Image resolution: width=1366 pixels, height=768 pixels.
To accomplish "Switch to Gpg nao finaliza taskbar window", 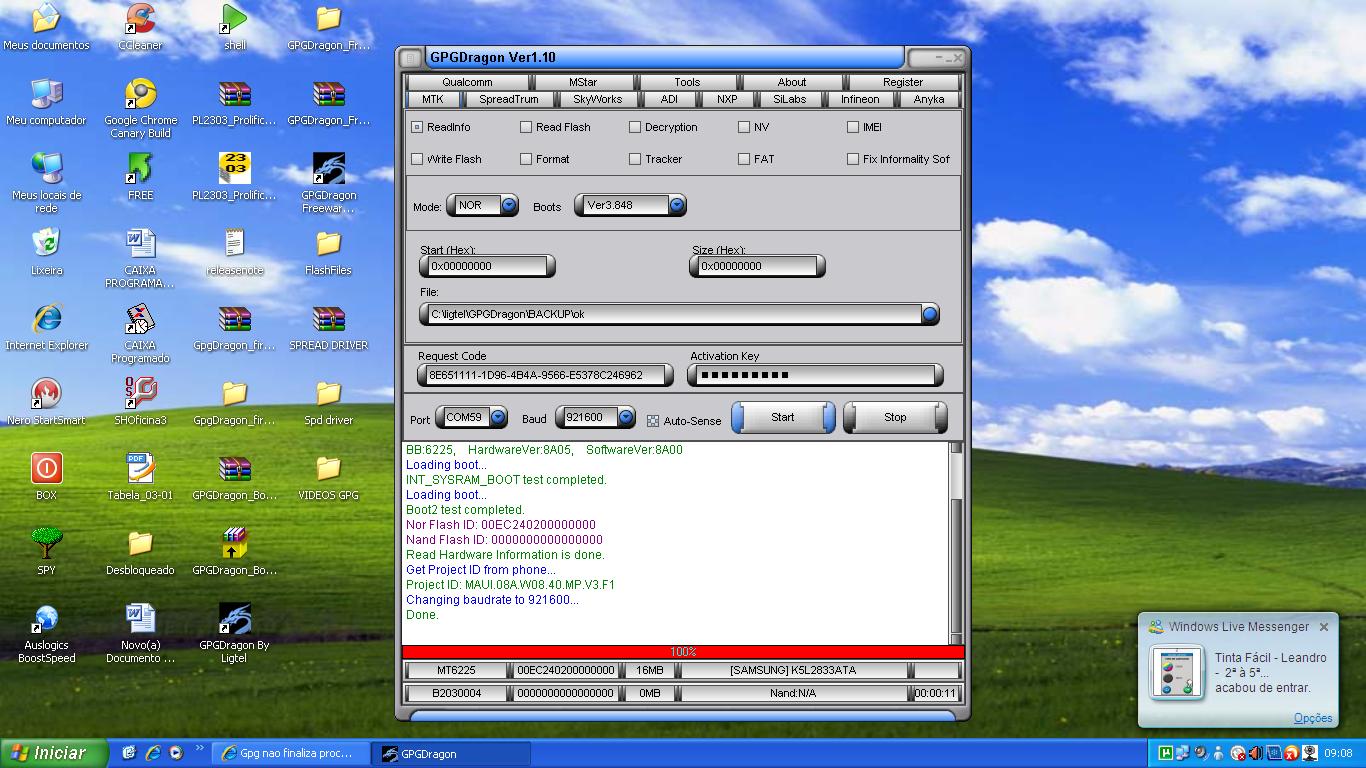I will (290, 753).
